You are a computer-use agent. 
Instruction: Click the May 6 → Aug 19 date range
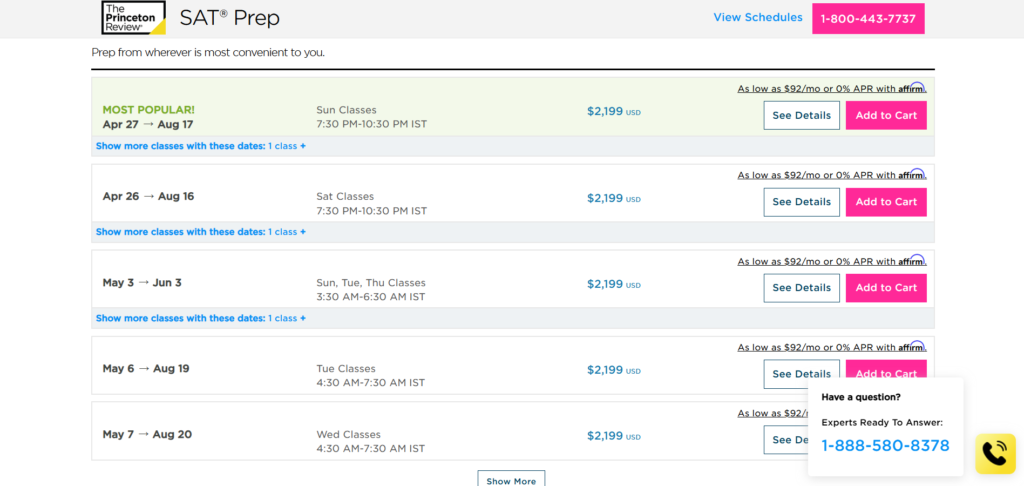click(x=146, y=368)
